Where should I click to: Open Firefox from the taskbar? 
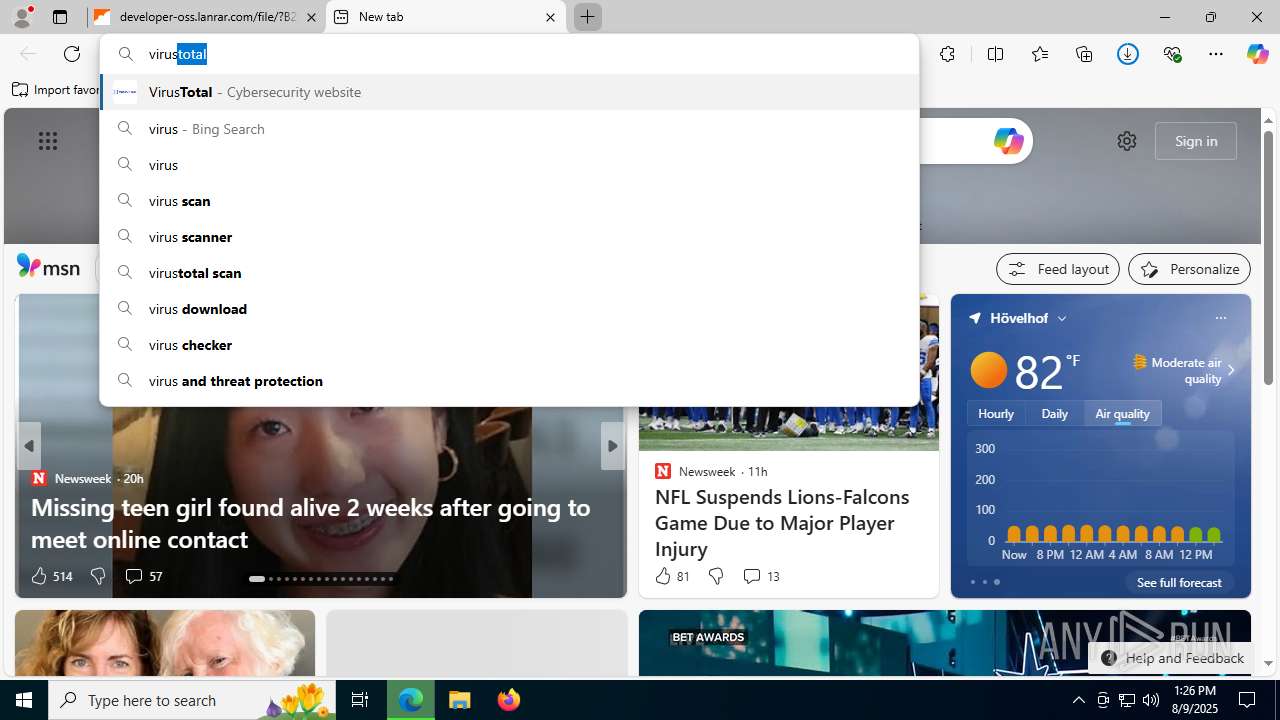(x=509, y=700)
